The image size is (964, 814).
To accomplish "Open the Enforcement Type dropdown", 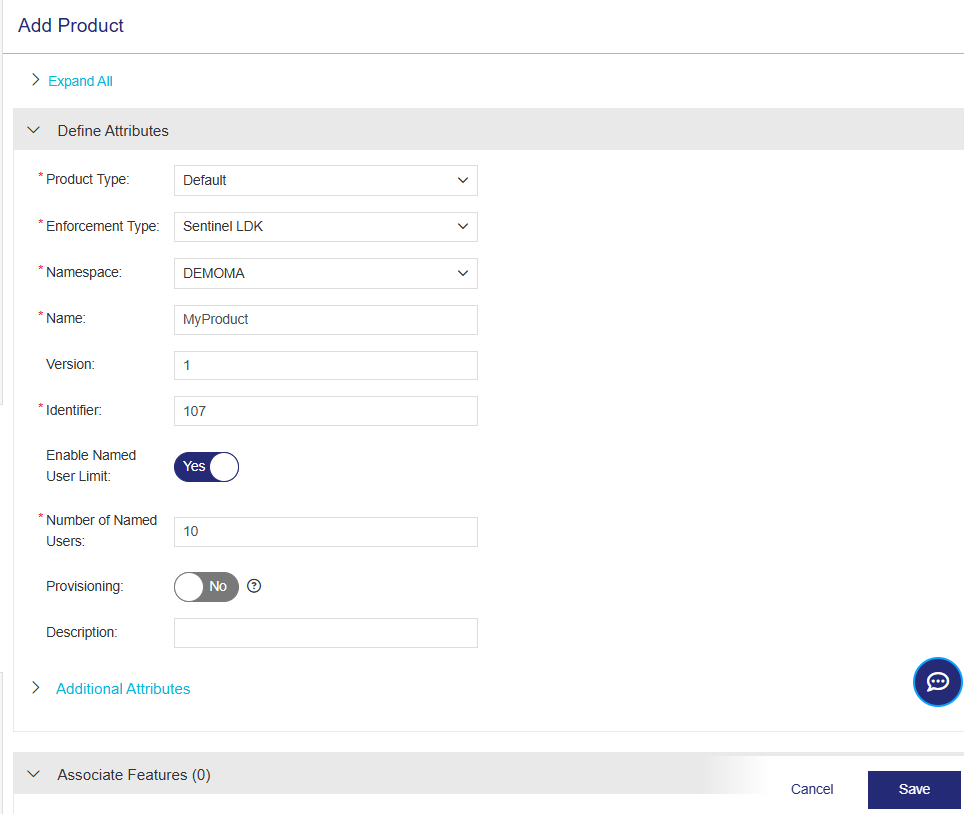I will (325, 227).
